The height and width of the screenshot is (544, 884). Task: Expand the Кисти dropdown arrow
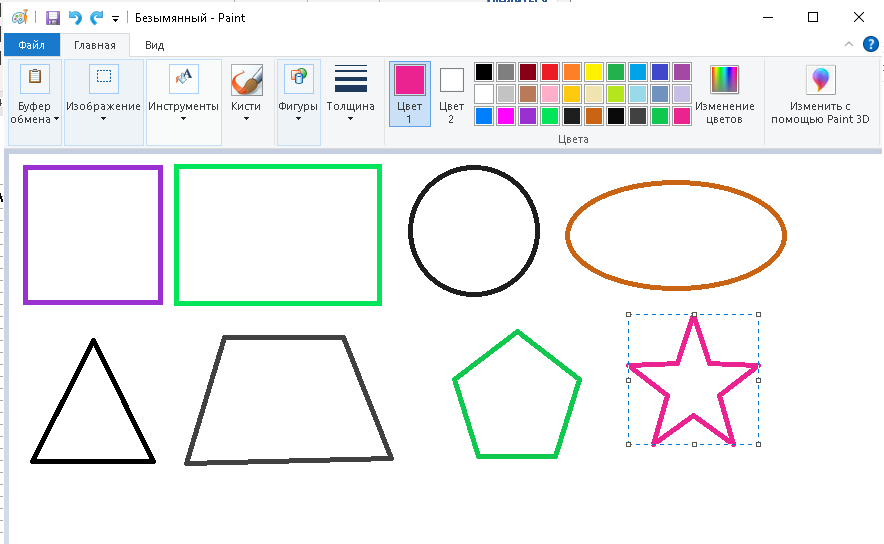[246, 118]
